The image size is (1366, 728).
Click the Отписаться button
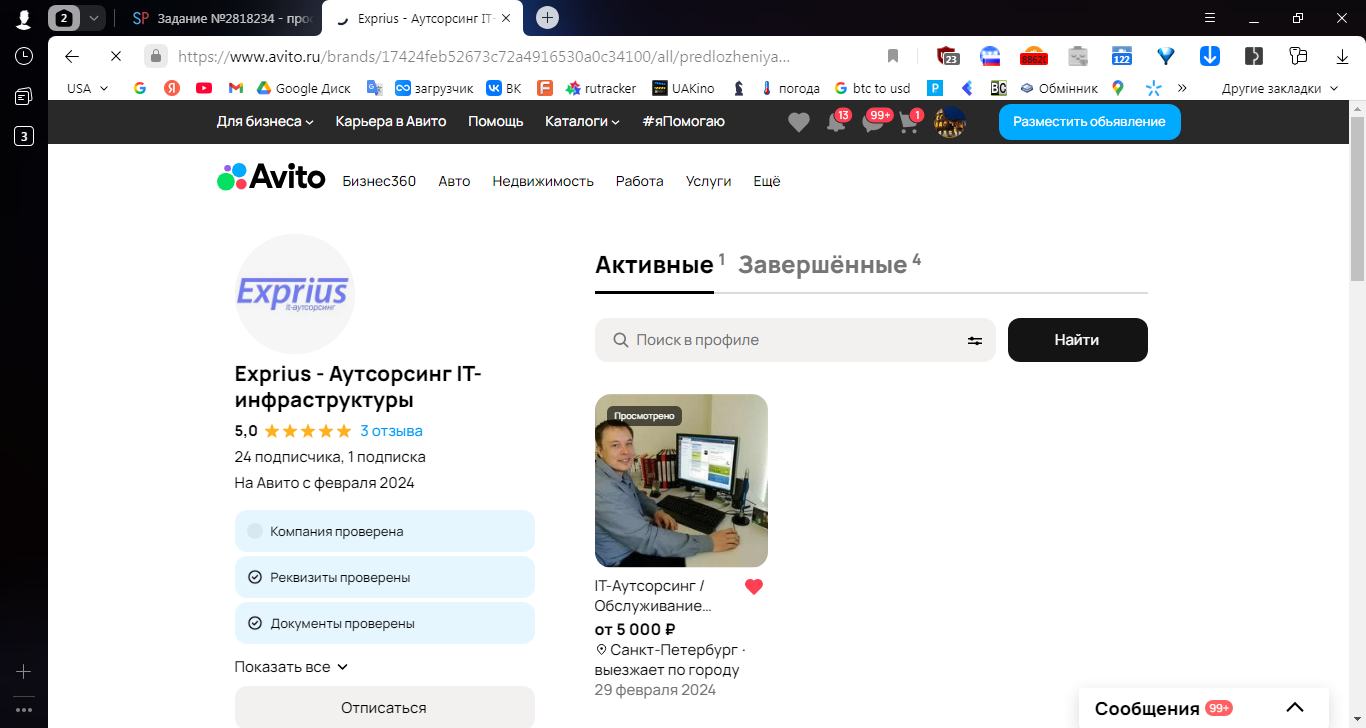[x=385, y=707]
